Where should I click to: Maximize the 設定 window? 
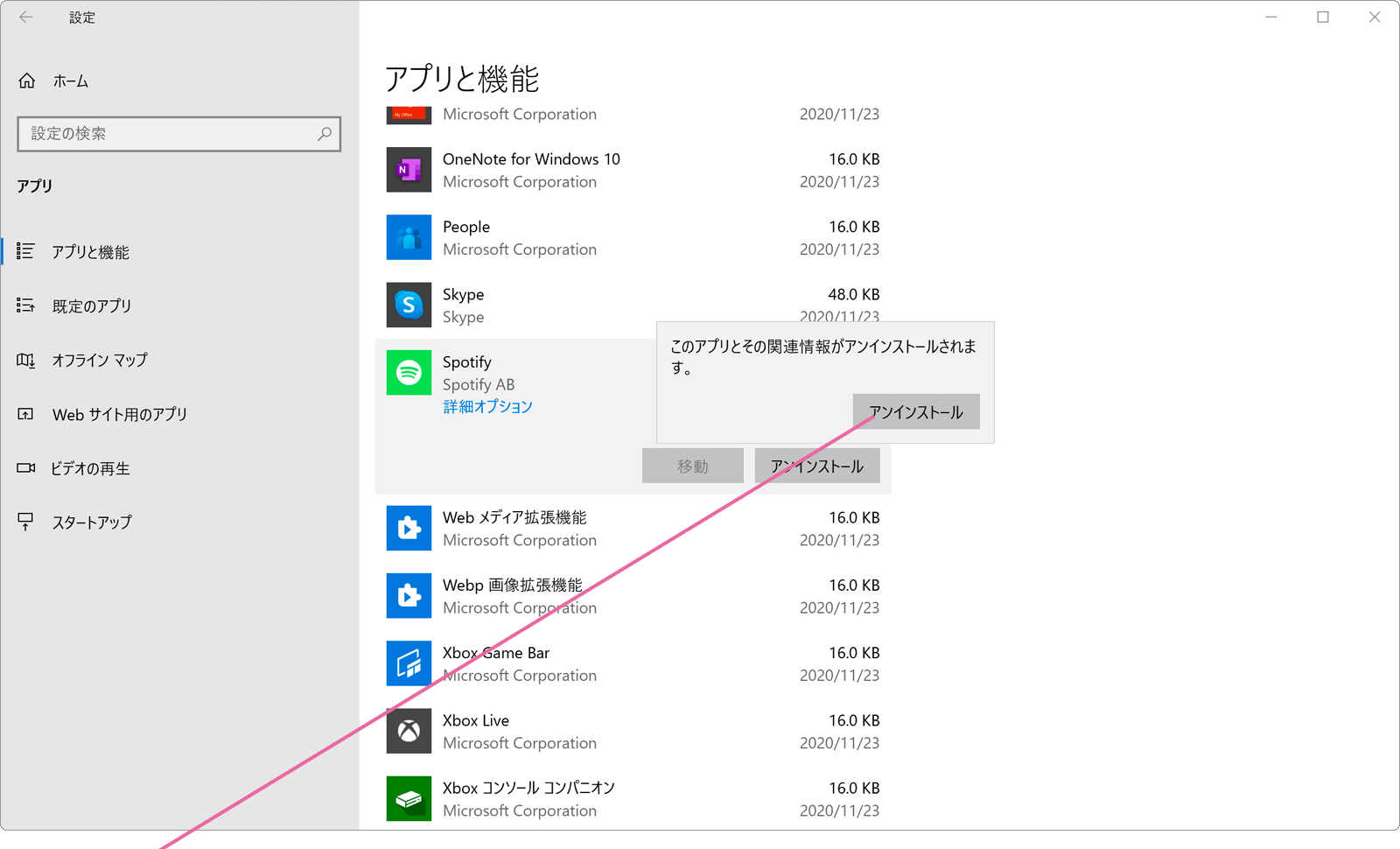coord(1323,17)
